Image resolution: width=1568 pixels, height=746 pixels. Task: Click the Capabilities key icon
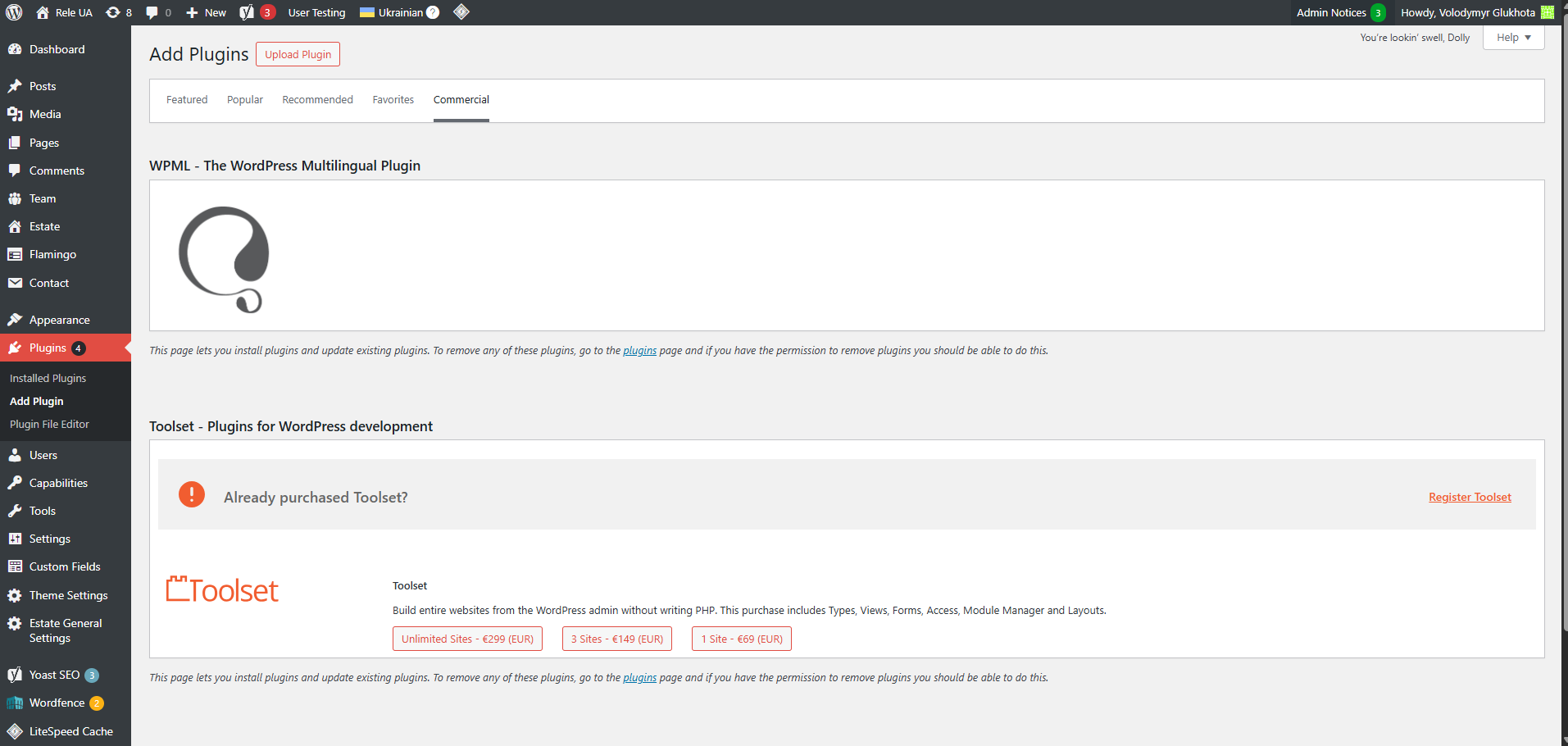(x=15, y=483)
